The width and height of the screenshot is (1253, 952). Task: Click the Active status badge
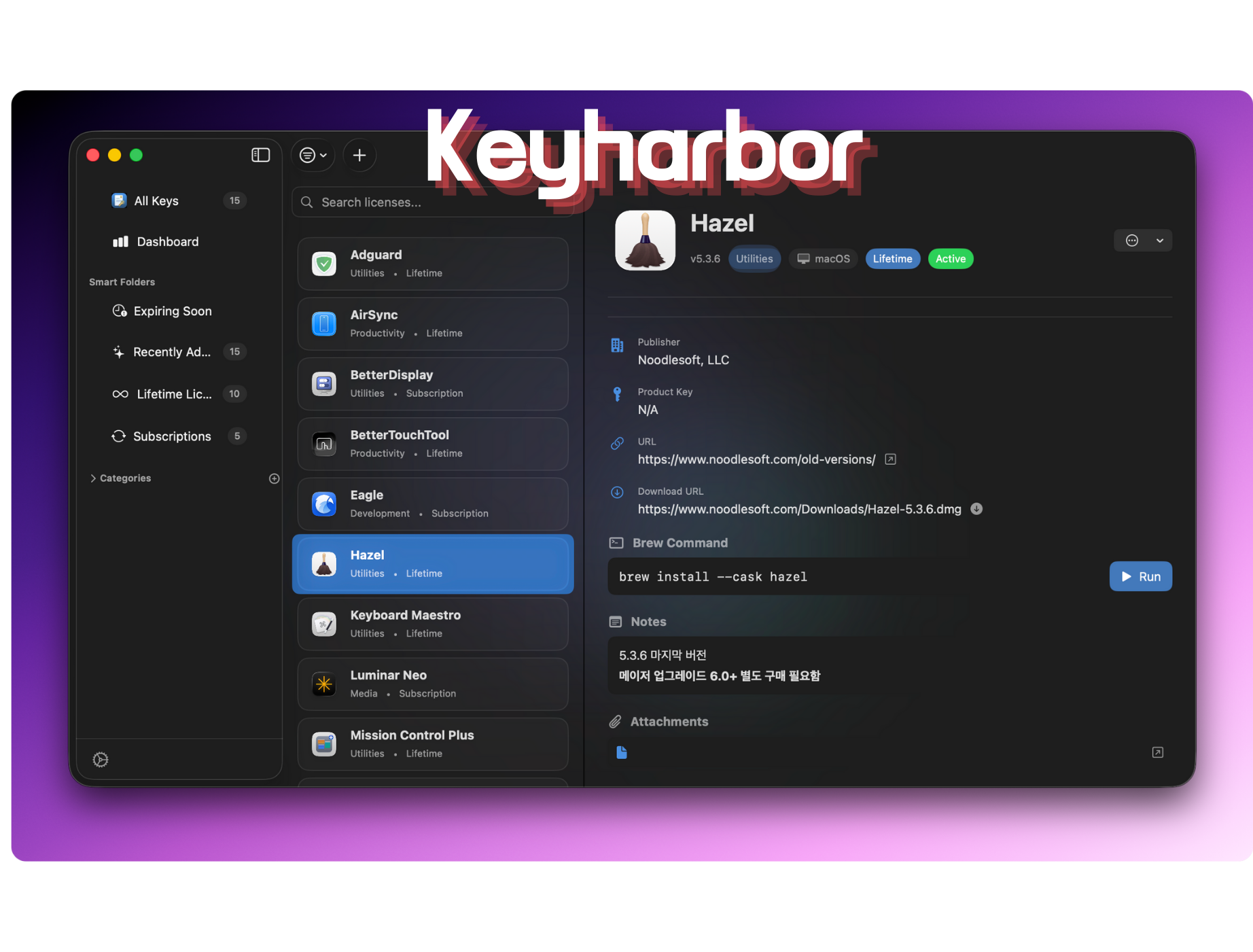click(951, 259)
